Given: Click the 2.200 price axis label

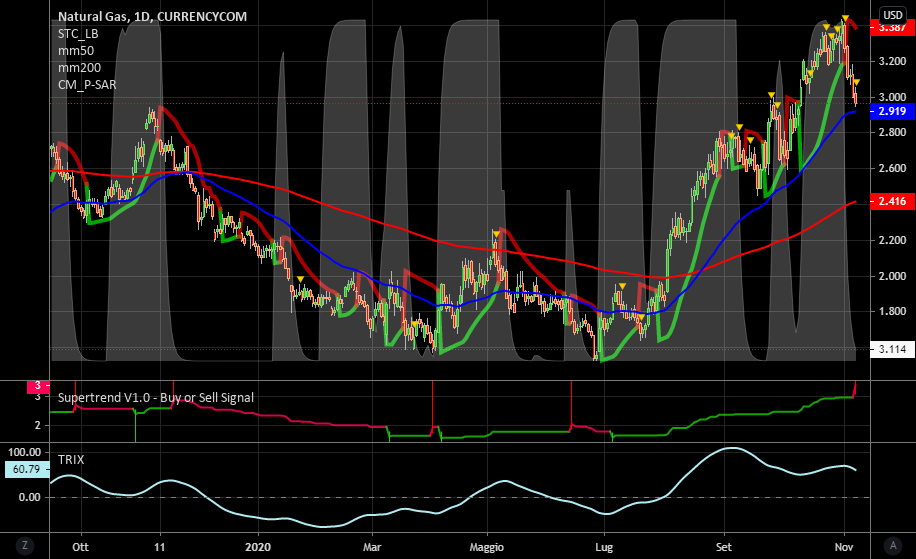Looking at the screenshot, I should (x=892, y=239).
